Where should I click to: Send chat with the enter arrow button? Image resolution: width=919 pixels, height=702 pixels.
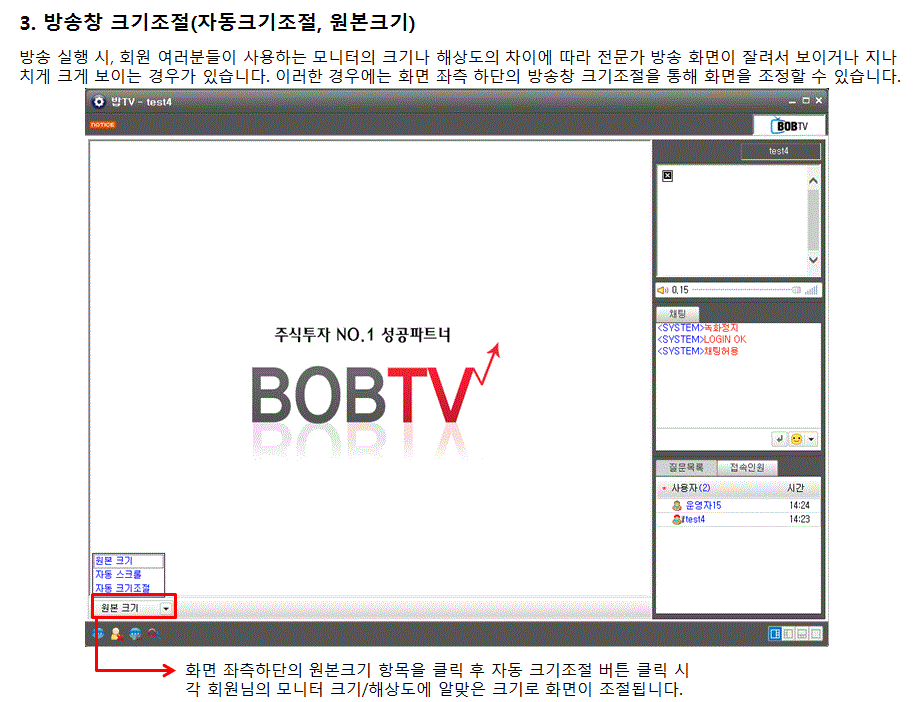[780, 439]
